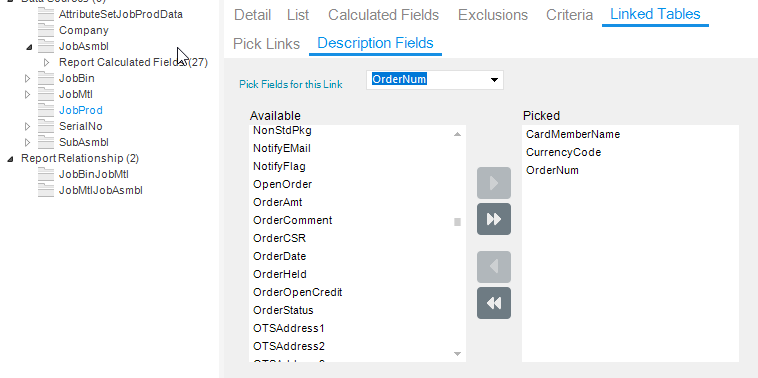The image size is (758, 378).
Task: Open the Calculated Fields tab
Action: tap(383, 15)
